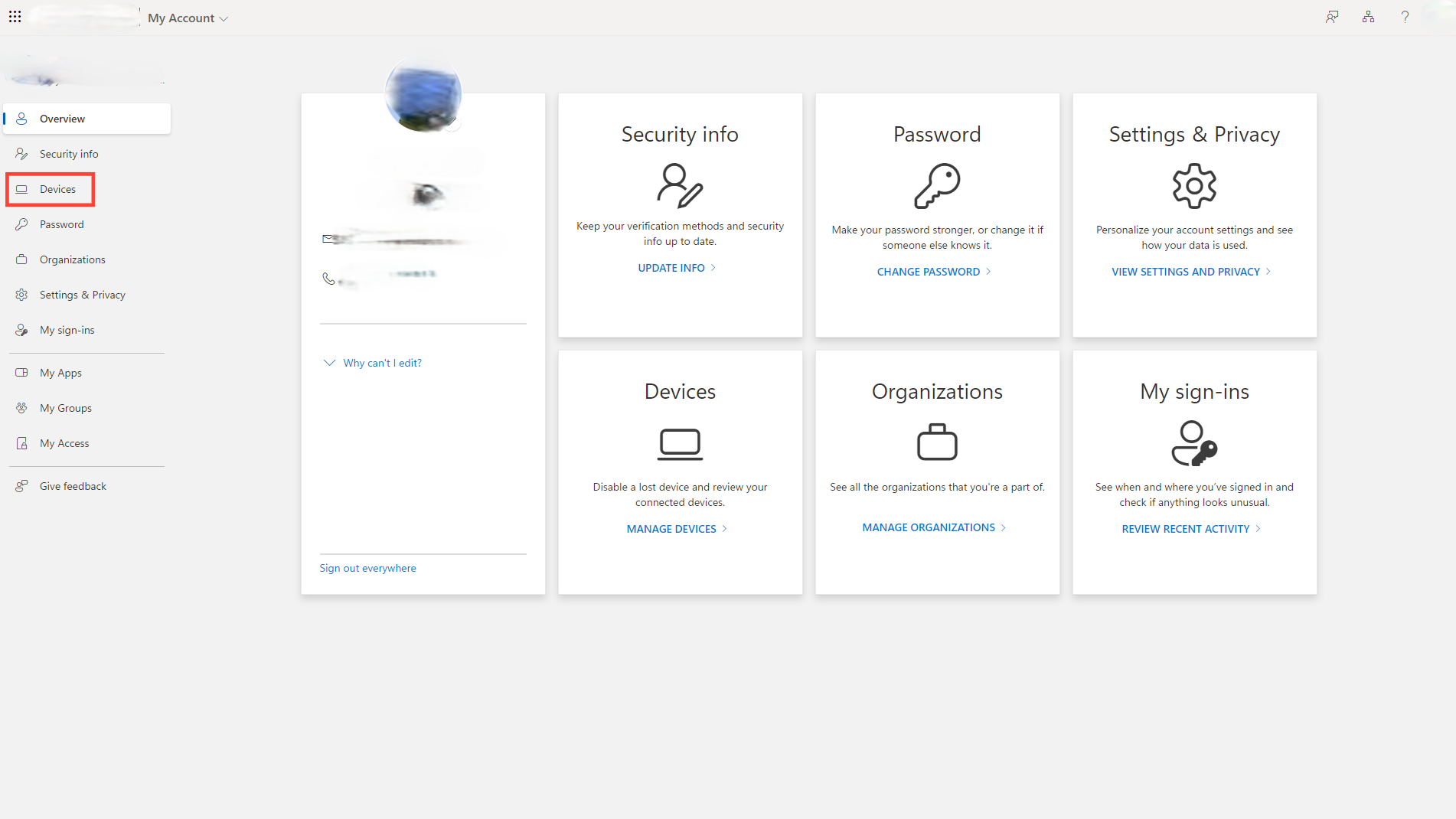Click the phone icon on profile card
Viewport: 1456px width, 819px height.
[328, 279]
